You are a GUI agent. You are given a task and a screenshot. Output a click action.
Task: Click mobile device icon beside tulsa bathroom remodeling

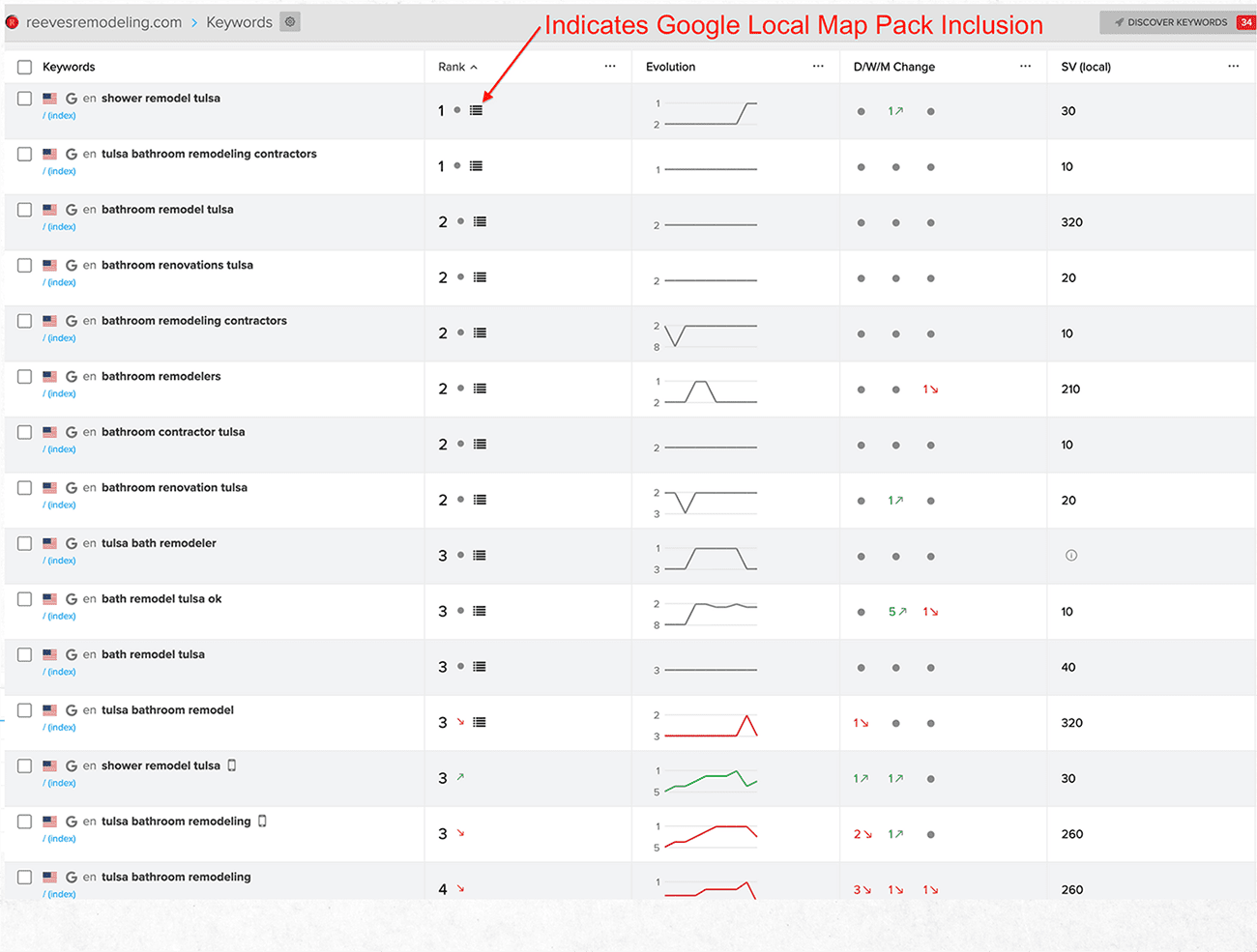(262, 822)
